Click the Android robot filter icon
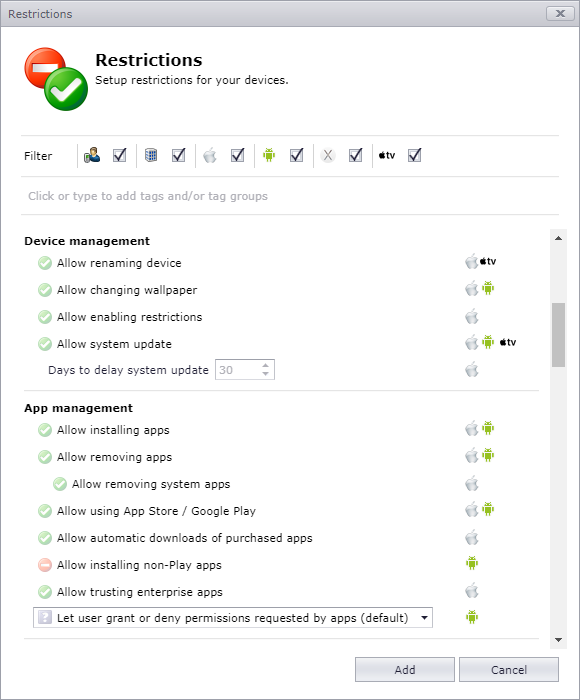This screenshot has width=580, height=700. pos(269,155)
